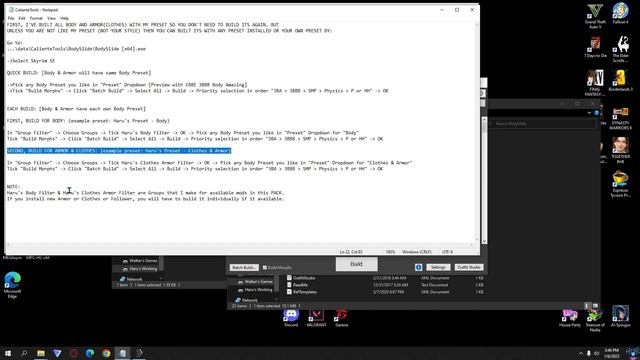Click the Batch Build button in BodySlide
Viewport: 640px width, 360px height.
[x=244, y=267]
